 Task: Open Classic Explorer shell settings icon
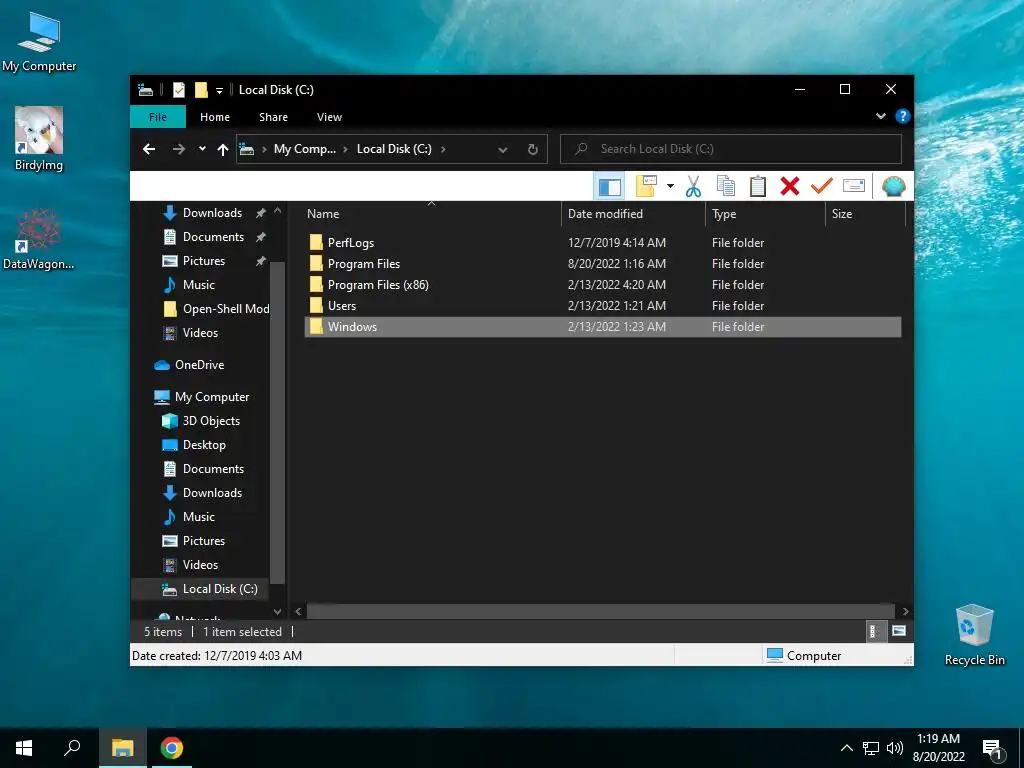(x=893, y=187)
